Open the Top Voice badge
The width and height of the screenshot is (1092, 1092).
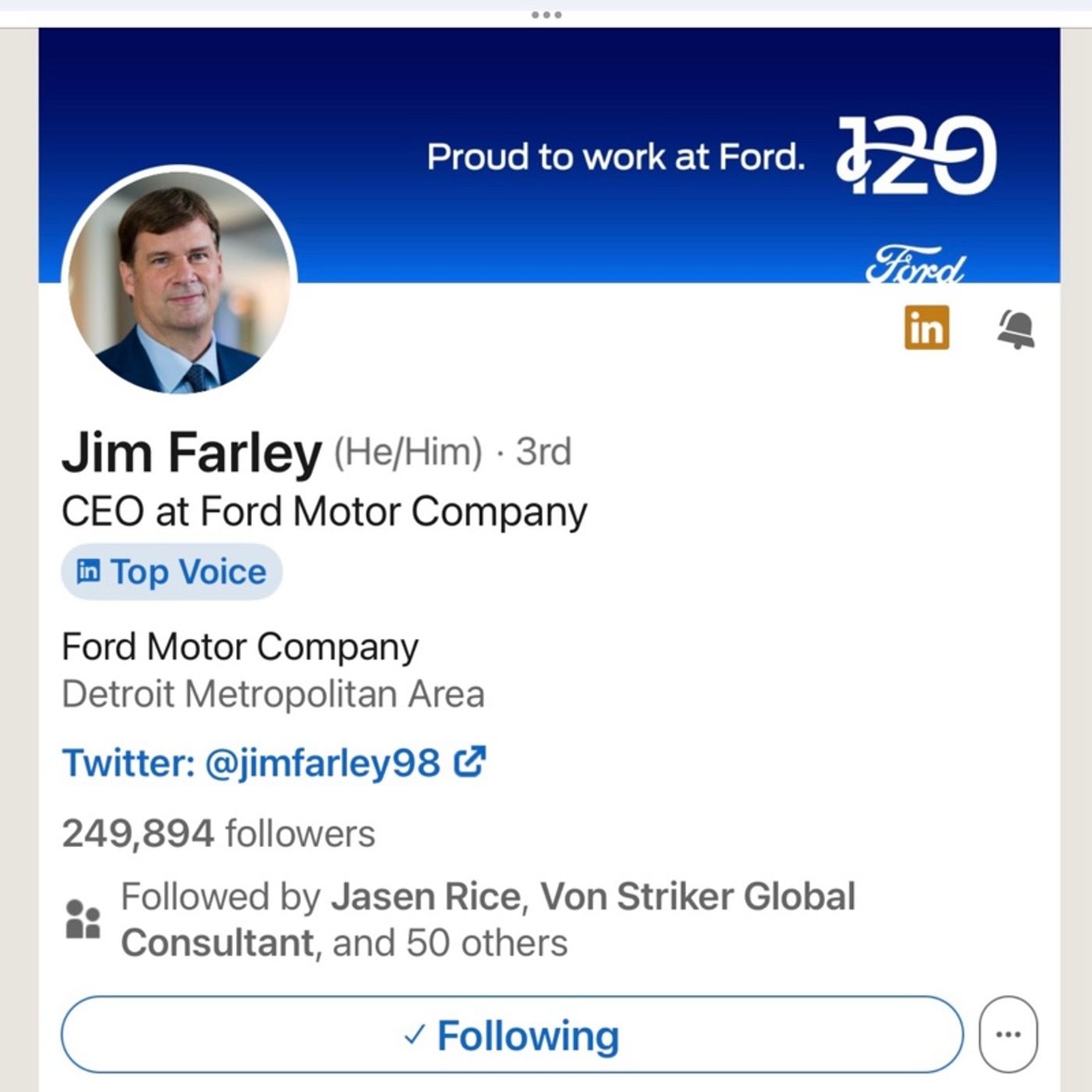(x=172, y=572)
